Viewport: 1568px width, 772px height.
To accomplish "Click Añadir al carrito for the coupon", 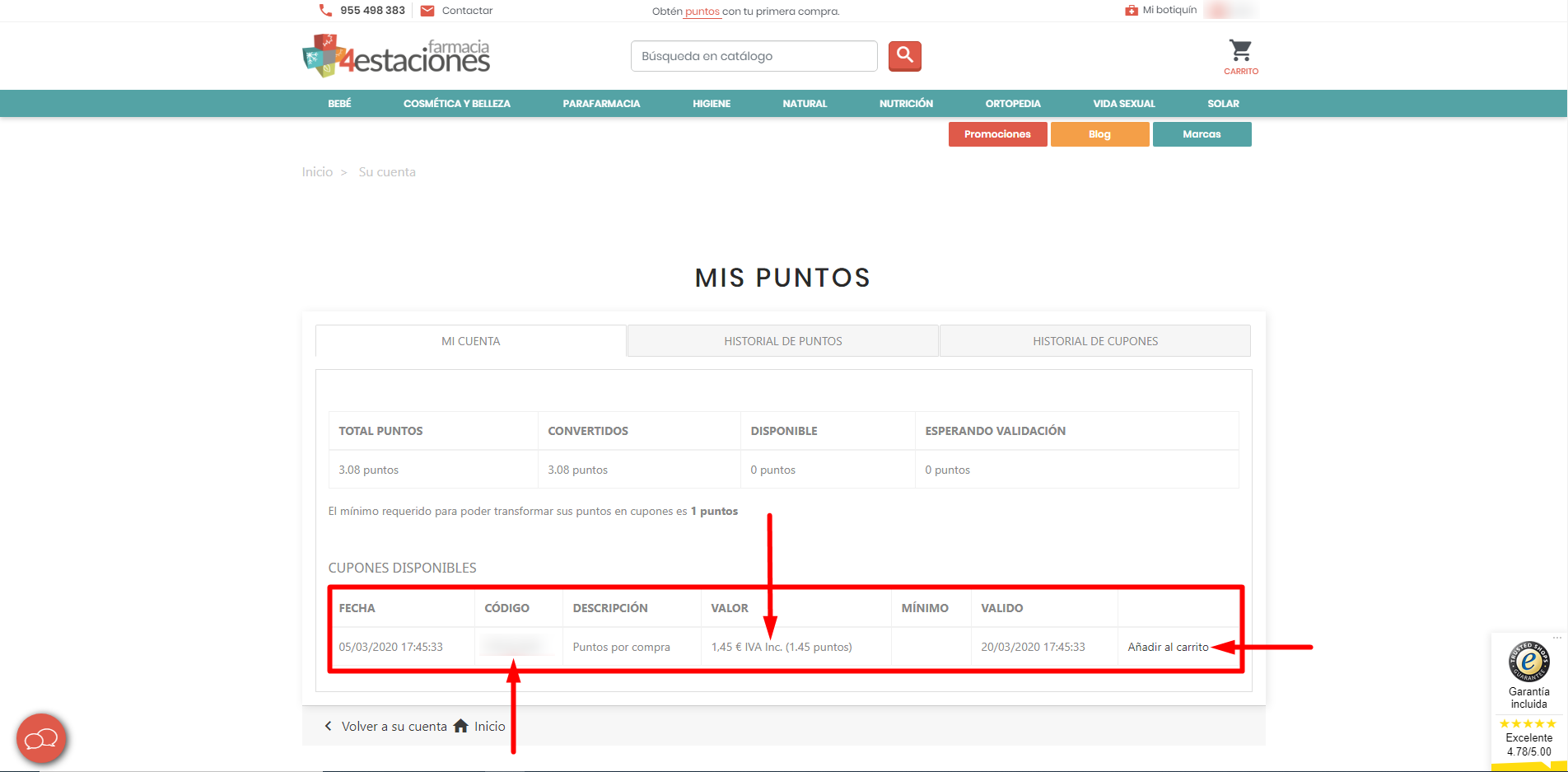I will [1168, 648].
